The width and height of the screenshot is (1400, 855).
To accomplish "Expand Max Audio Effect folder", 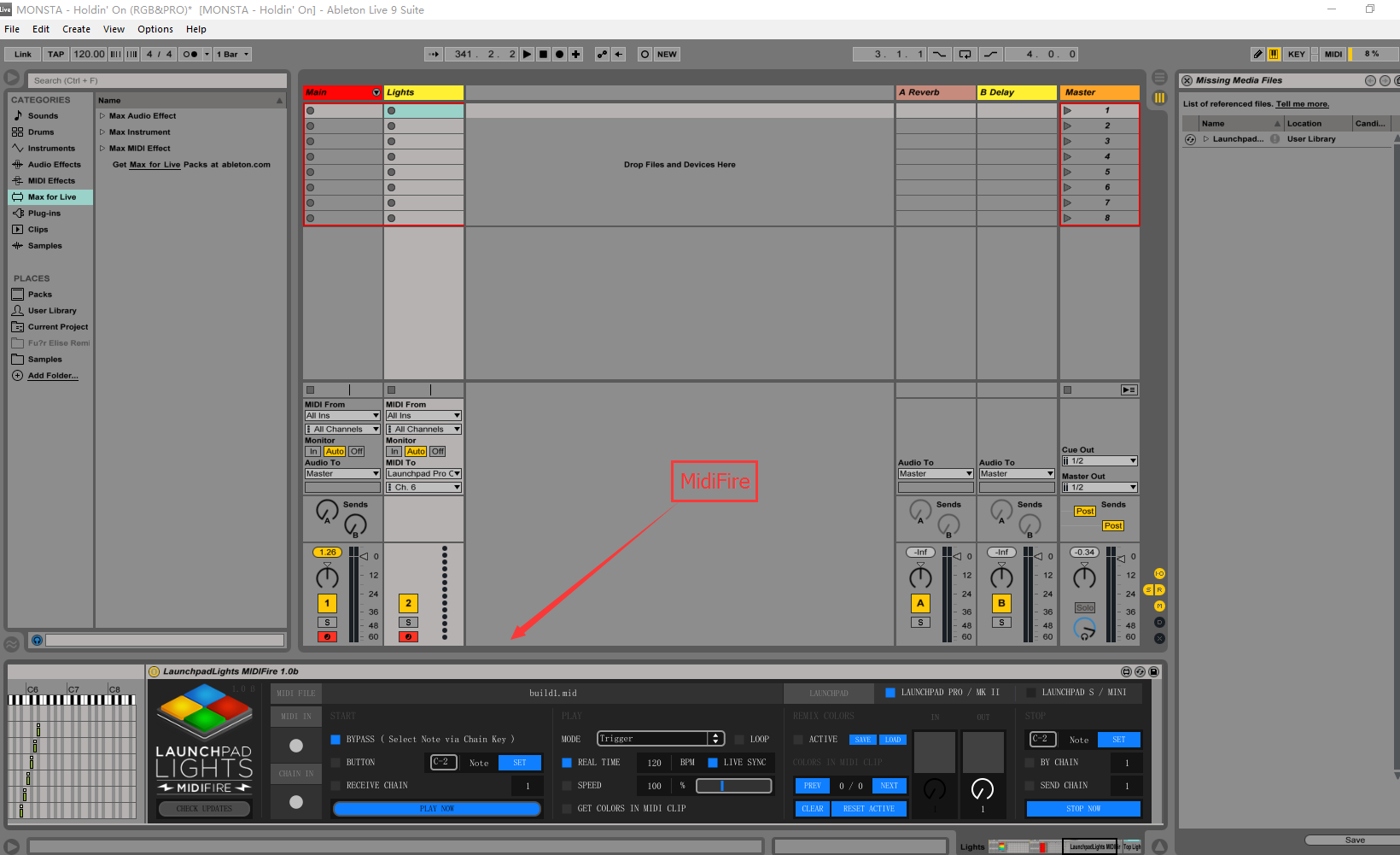I will pos(102,116).
